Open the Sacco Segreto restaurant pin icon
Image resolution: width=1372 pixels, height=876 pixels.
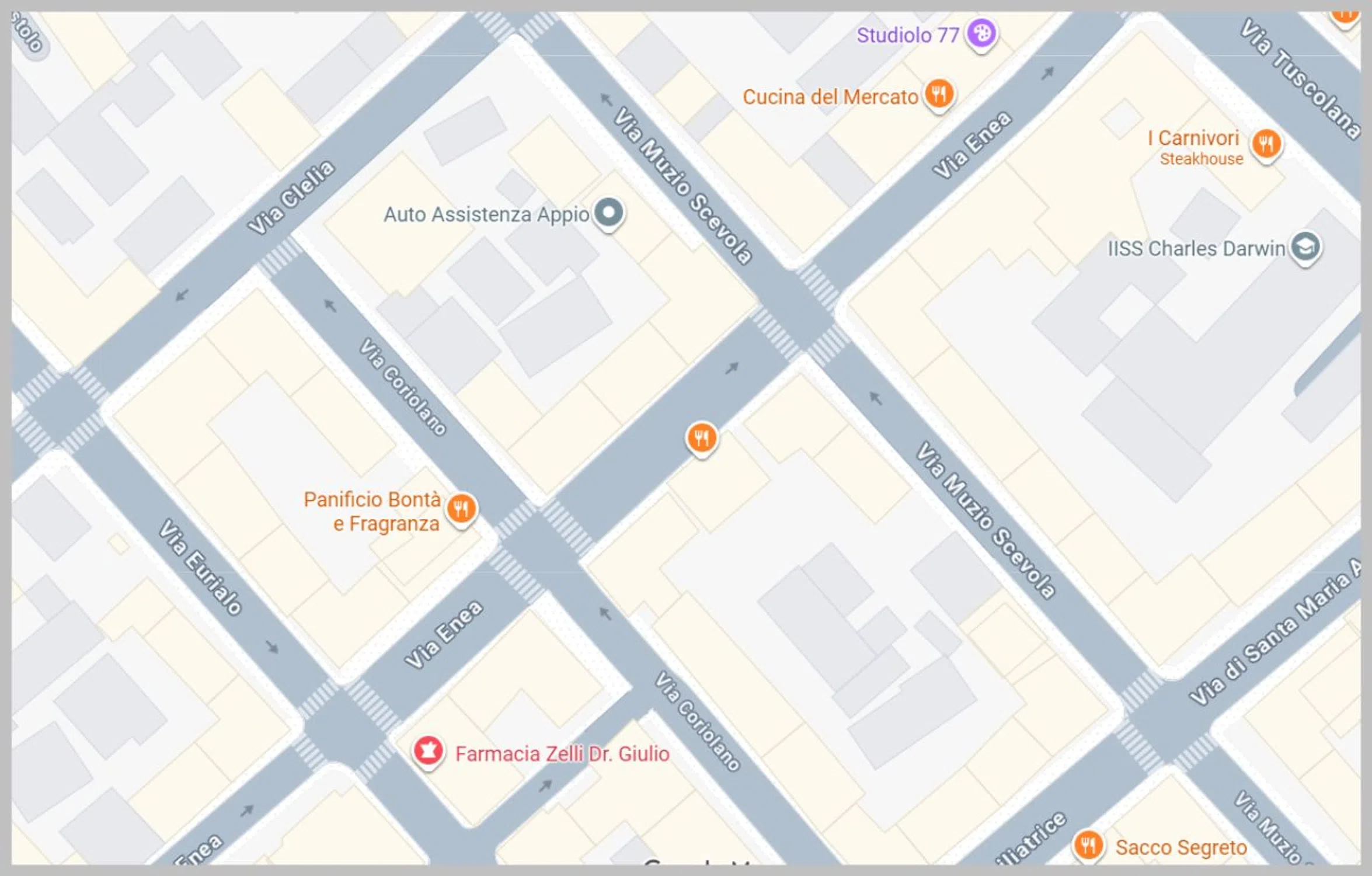[1088, 845]
